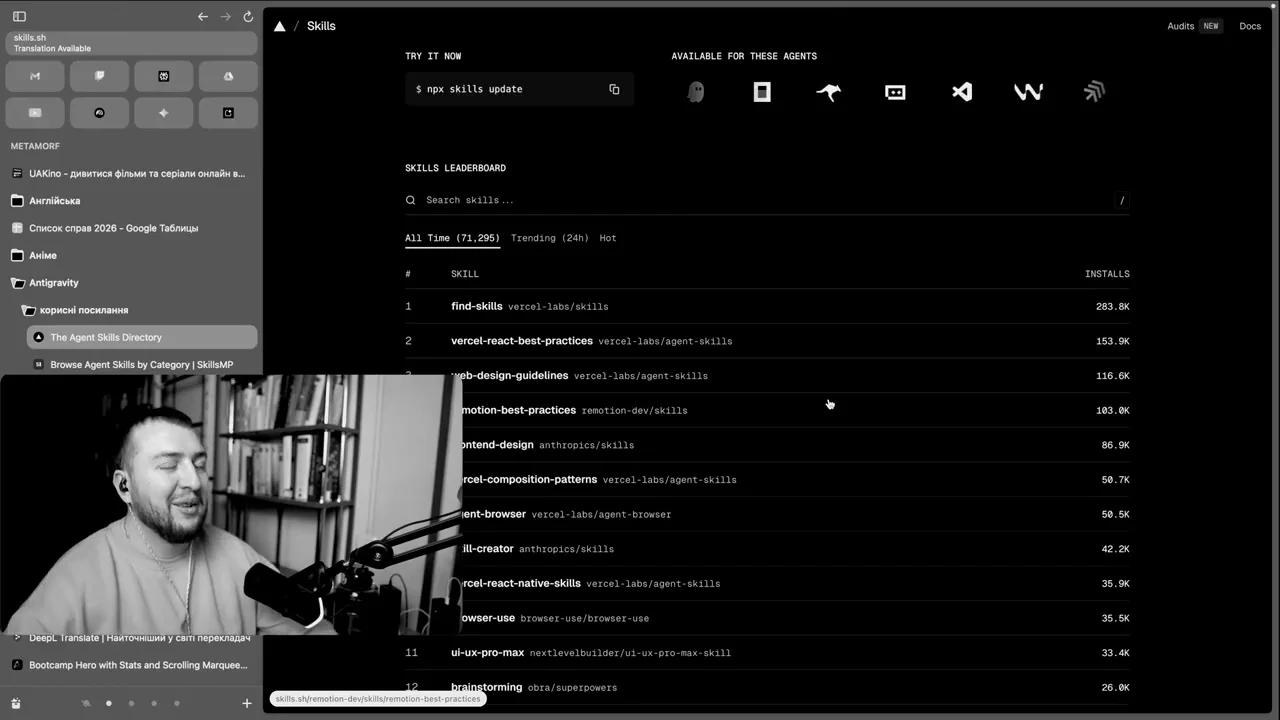Click the 153.9K installs value
This screenshot has width=1280, height=720.
tap(1113, 341)
